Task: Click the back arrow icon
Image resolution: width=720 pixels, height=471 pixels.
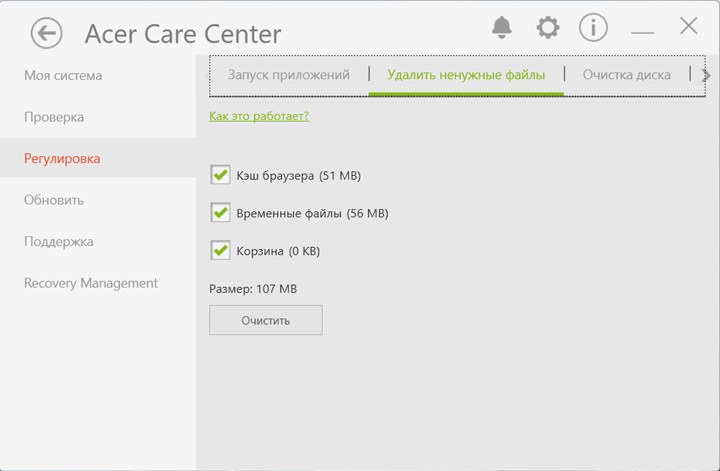Action: point(46,33)
